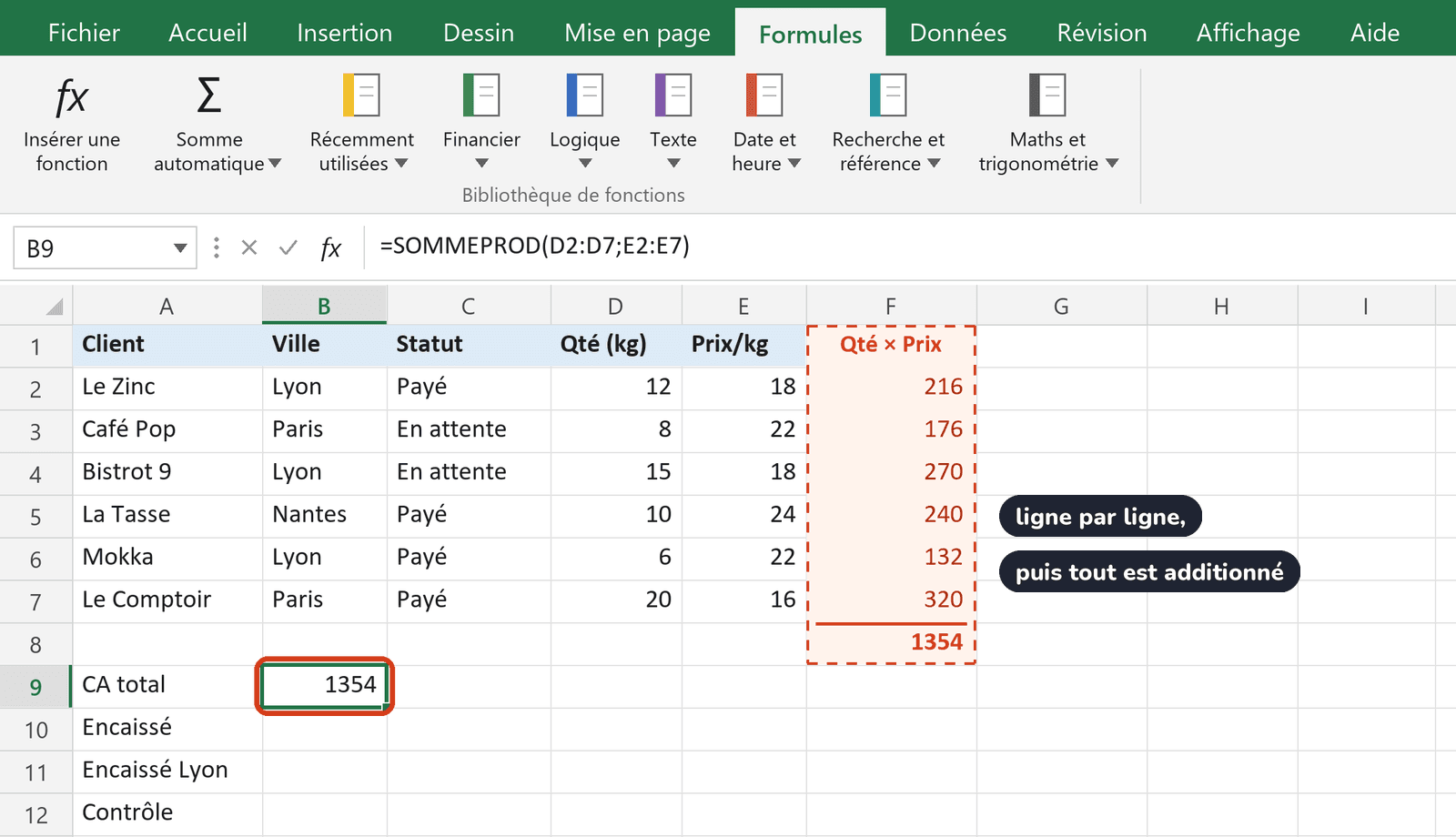This screenshot has width=1456, height=837.
Task: Click in the formula bar SOMMEPROD formula
Action: [x=535, y=246]
